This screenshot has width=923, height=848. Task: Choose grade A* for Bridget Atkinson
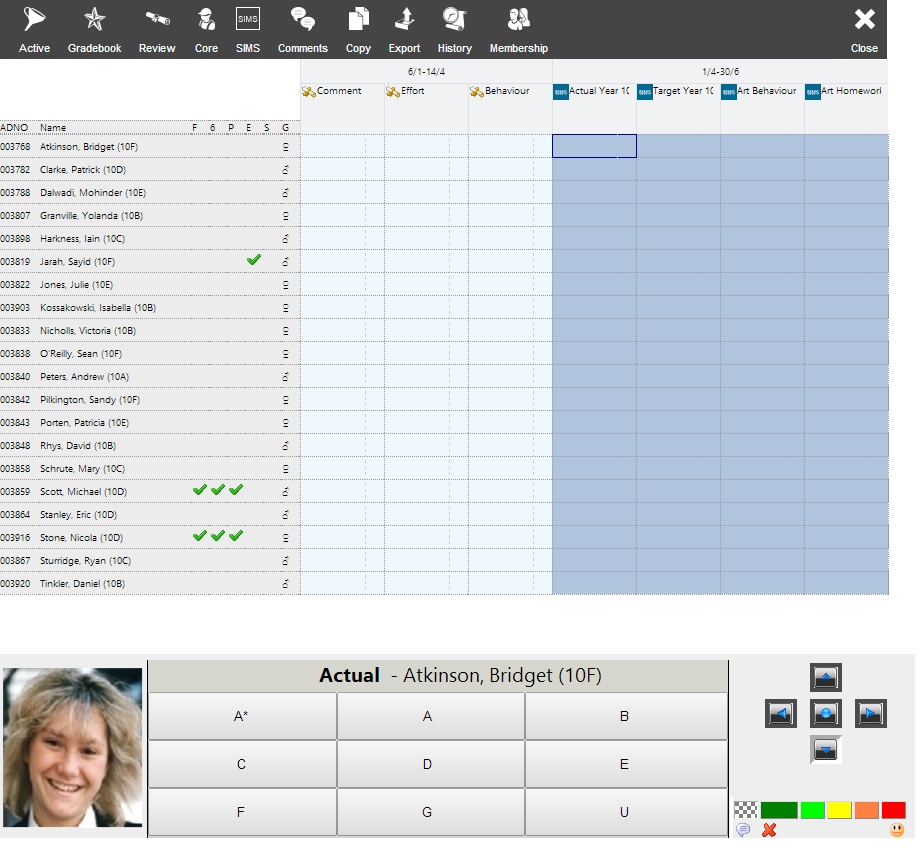pyautogui.click(x=241, y=716)
